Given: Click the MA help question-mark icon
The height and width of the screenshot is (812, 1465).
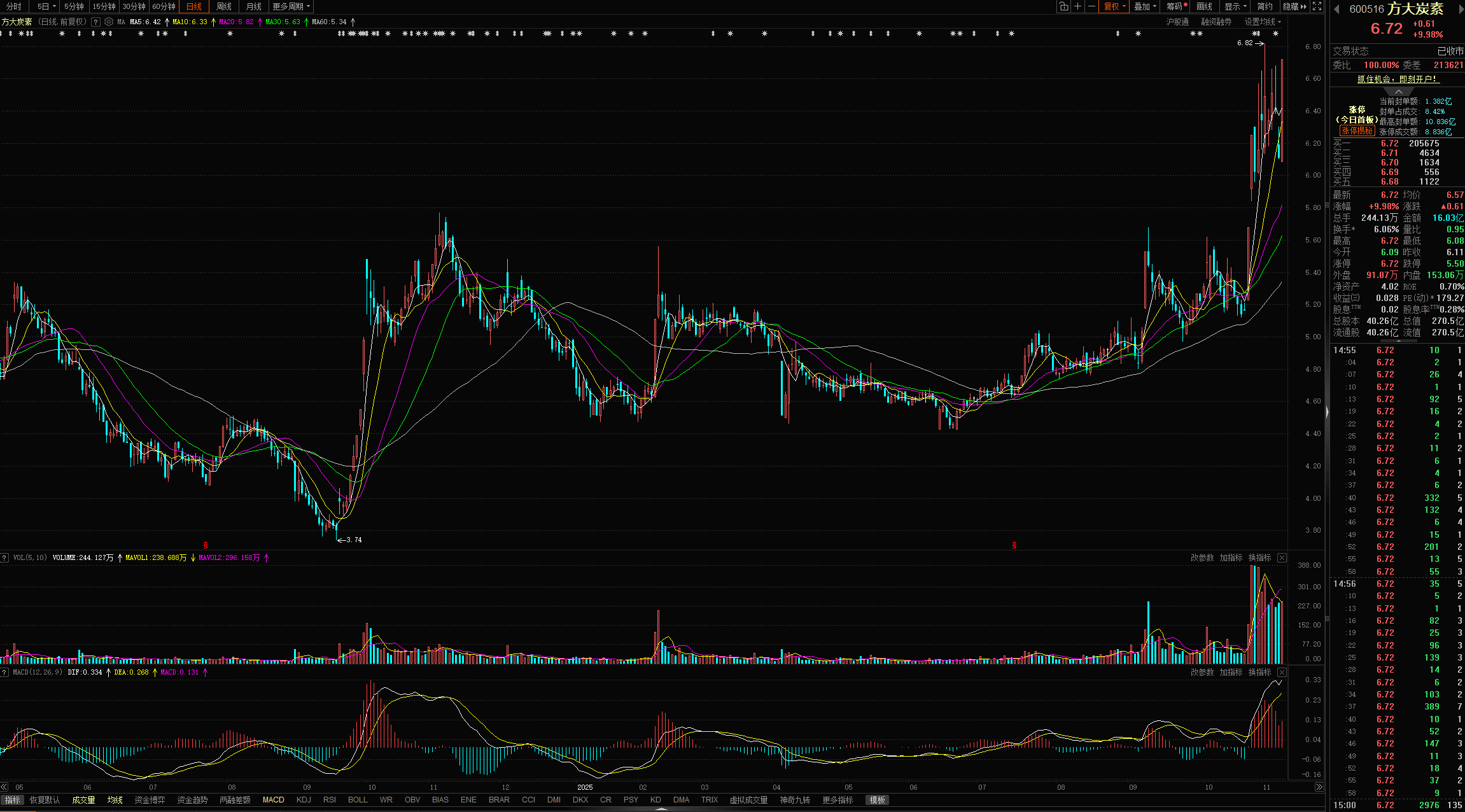Looking at the screenshot, I should pos(95,22).
